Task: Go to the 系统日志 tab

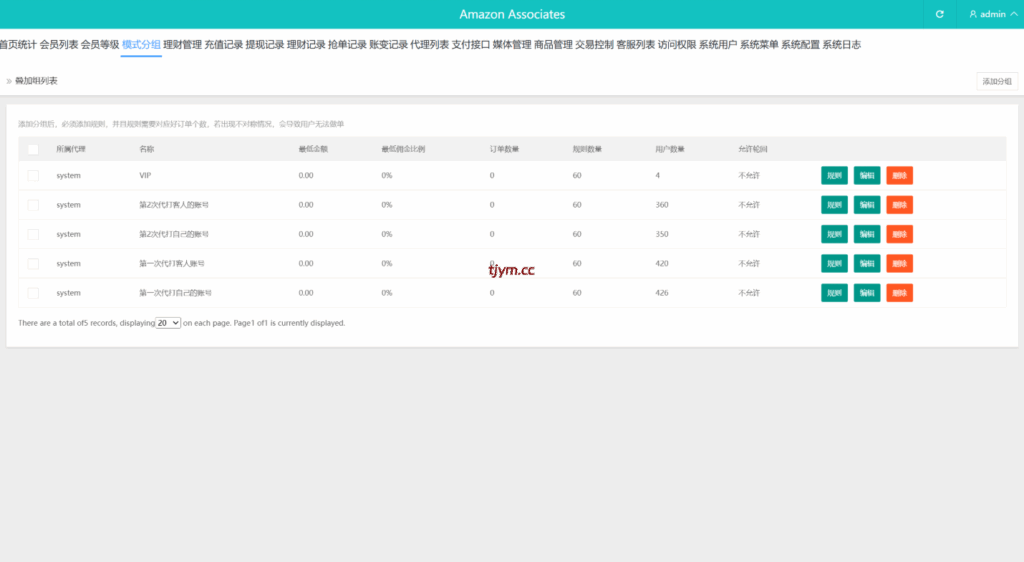Action: click(x=841, y=45)
